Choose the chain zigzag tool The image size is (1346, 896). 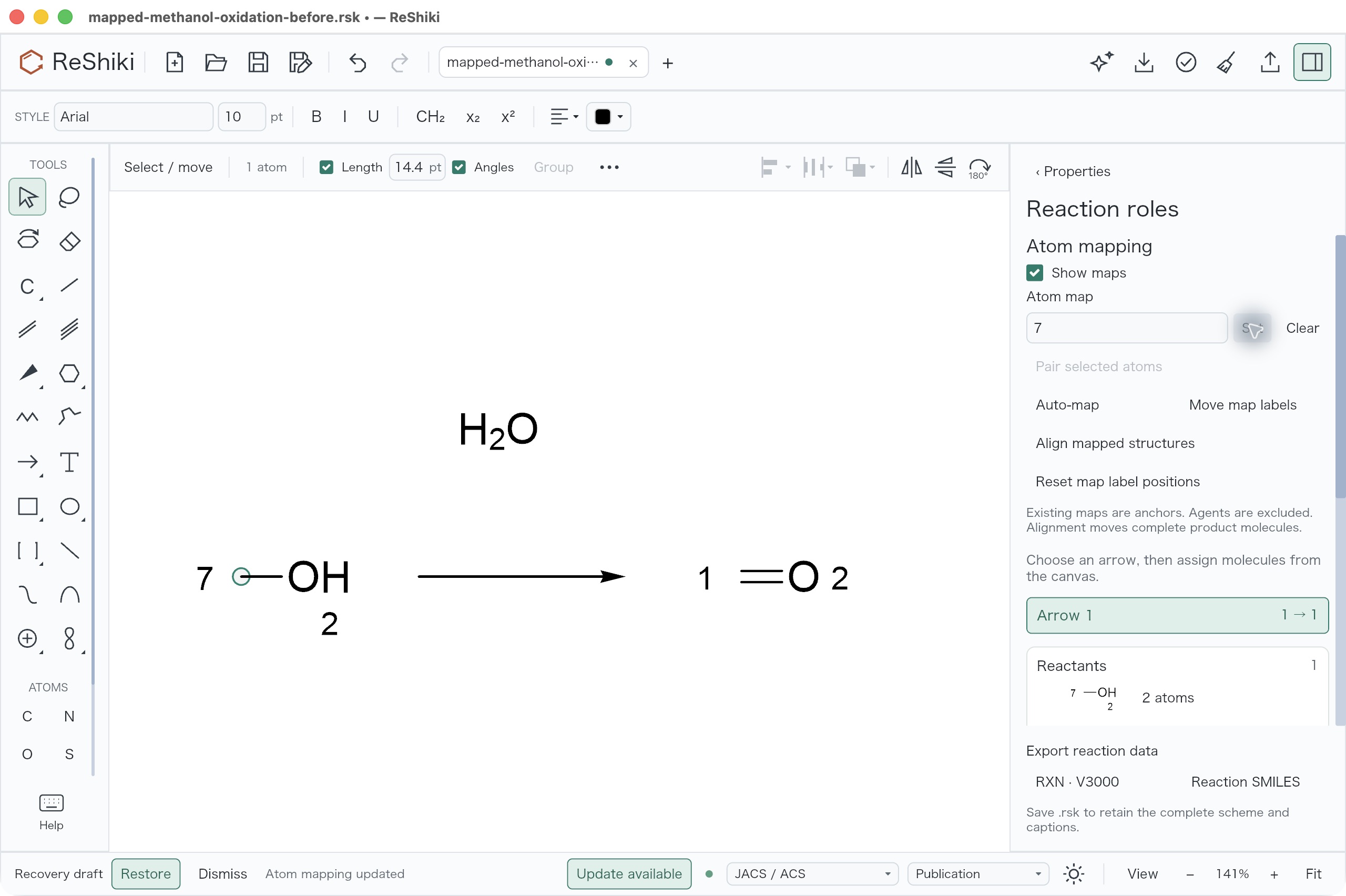[27, 417]
